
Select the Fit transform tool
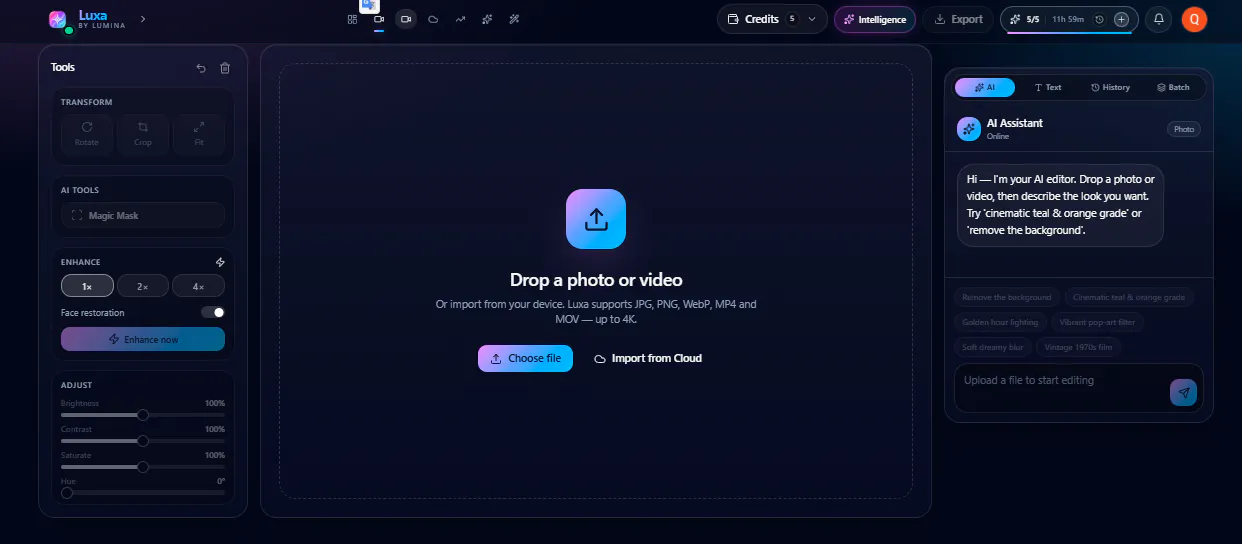coord(199,134)
